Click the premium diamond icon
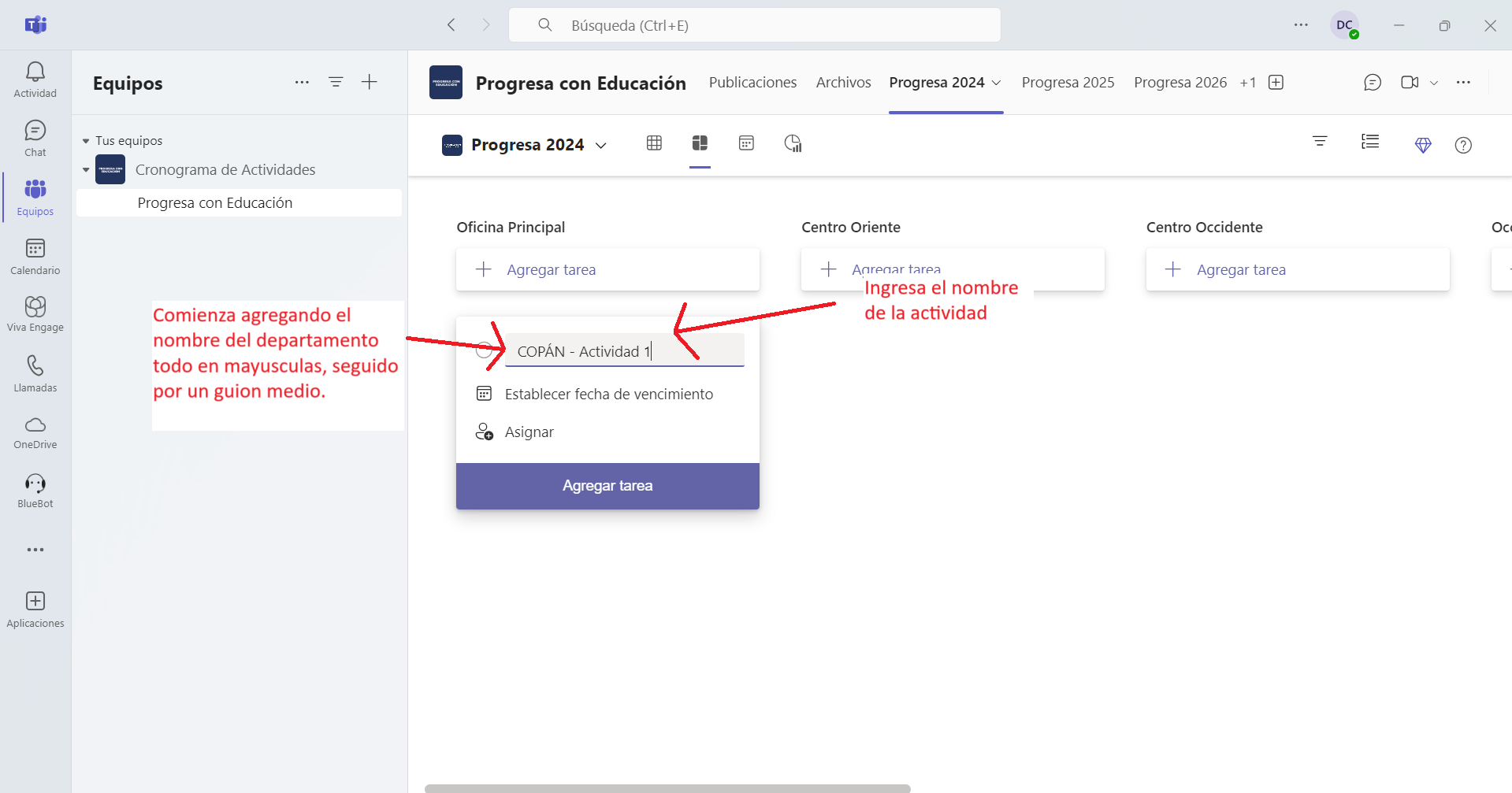The width and height of the screenshot is (1512, 793). click(x=1423, y=145)
